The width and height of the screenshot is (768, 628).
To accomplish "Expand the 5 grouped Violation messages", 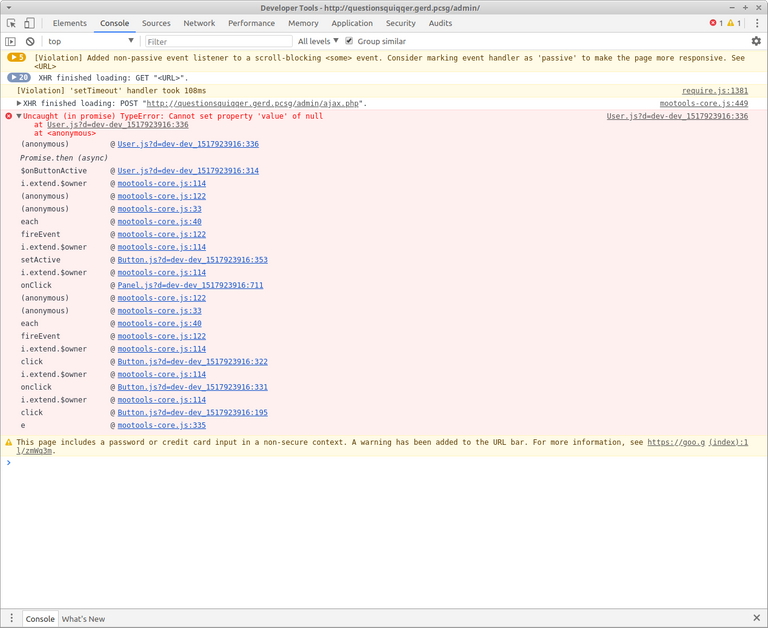I will coord(17,58).
